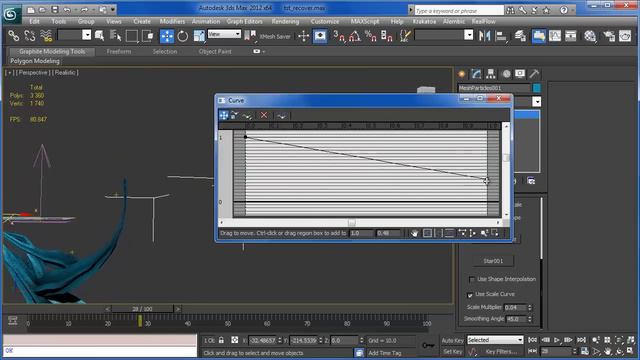Uncheck Use Scale Curve checkbox
This screenshot has width=640, height=360.
pyautogui.click(x=470, y=295)
